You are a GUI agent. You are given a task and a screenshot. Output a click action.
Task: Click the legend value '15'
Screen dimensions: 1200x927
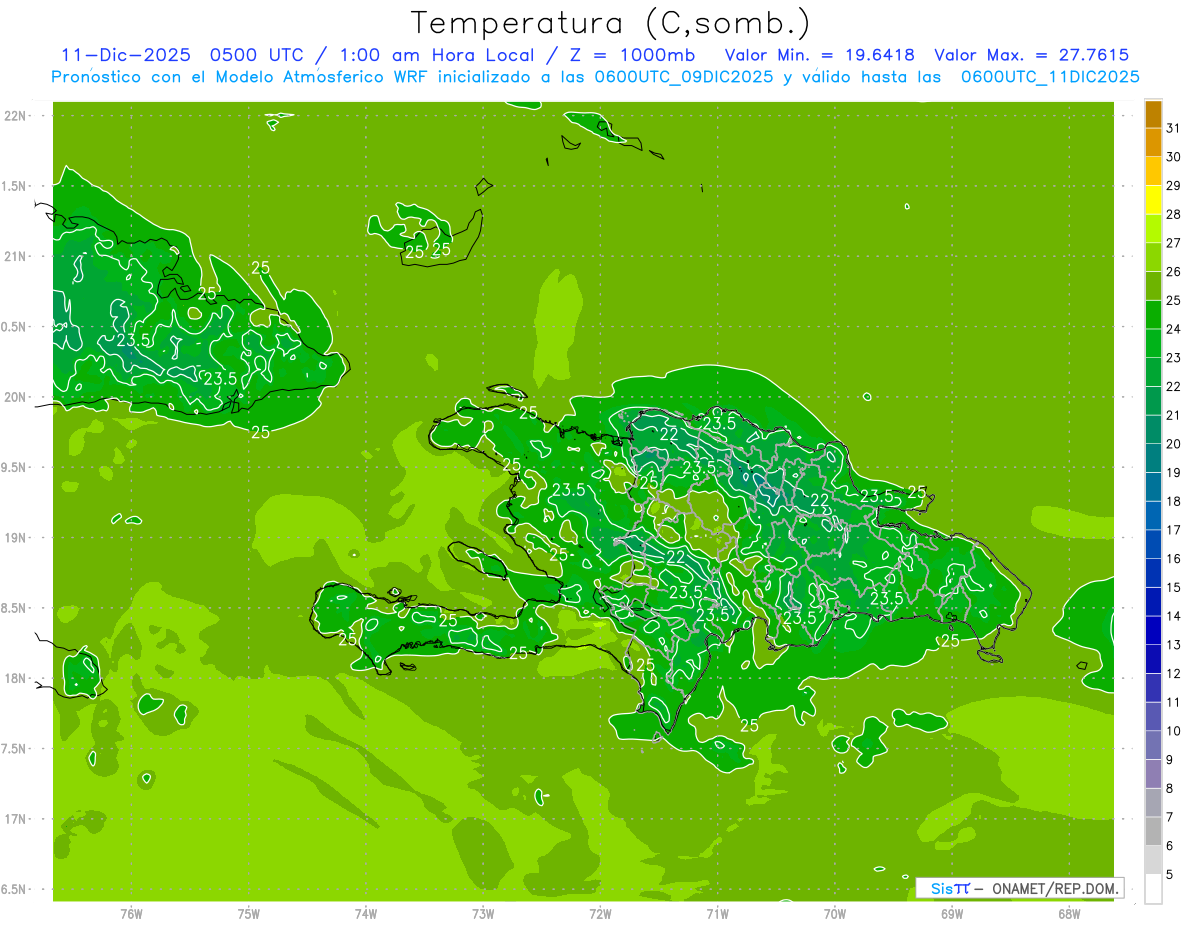pyautogui.click(x=1173, y=587)
